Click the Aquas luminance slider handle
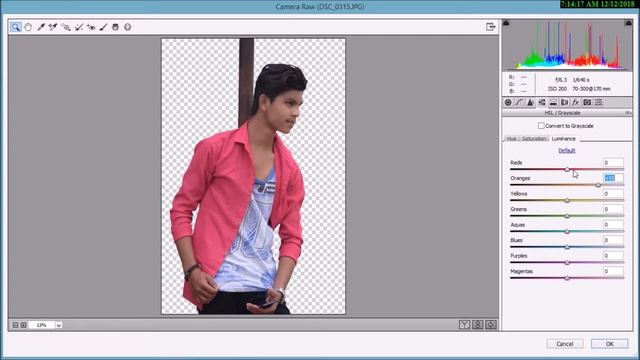The height and width of the screenshot is (360, 640). [567, 231]
